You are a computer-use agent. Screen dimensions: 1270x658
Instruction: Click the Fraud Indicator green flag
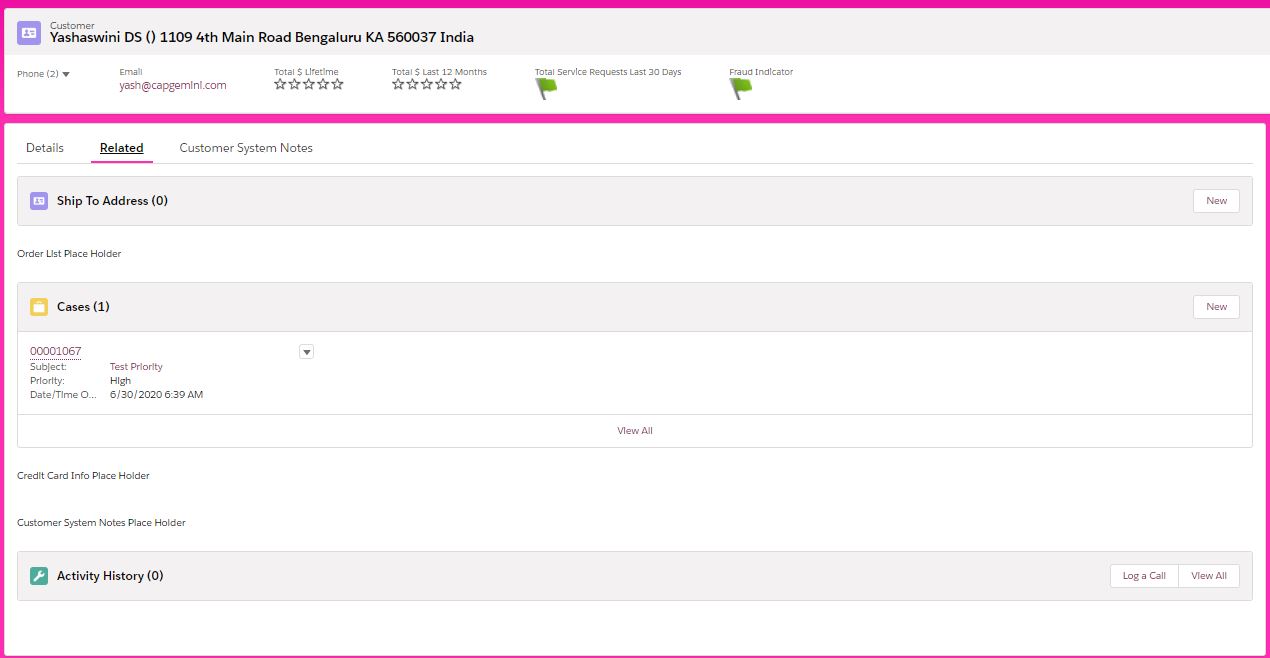(x=740, y=87)
